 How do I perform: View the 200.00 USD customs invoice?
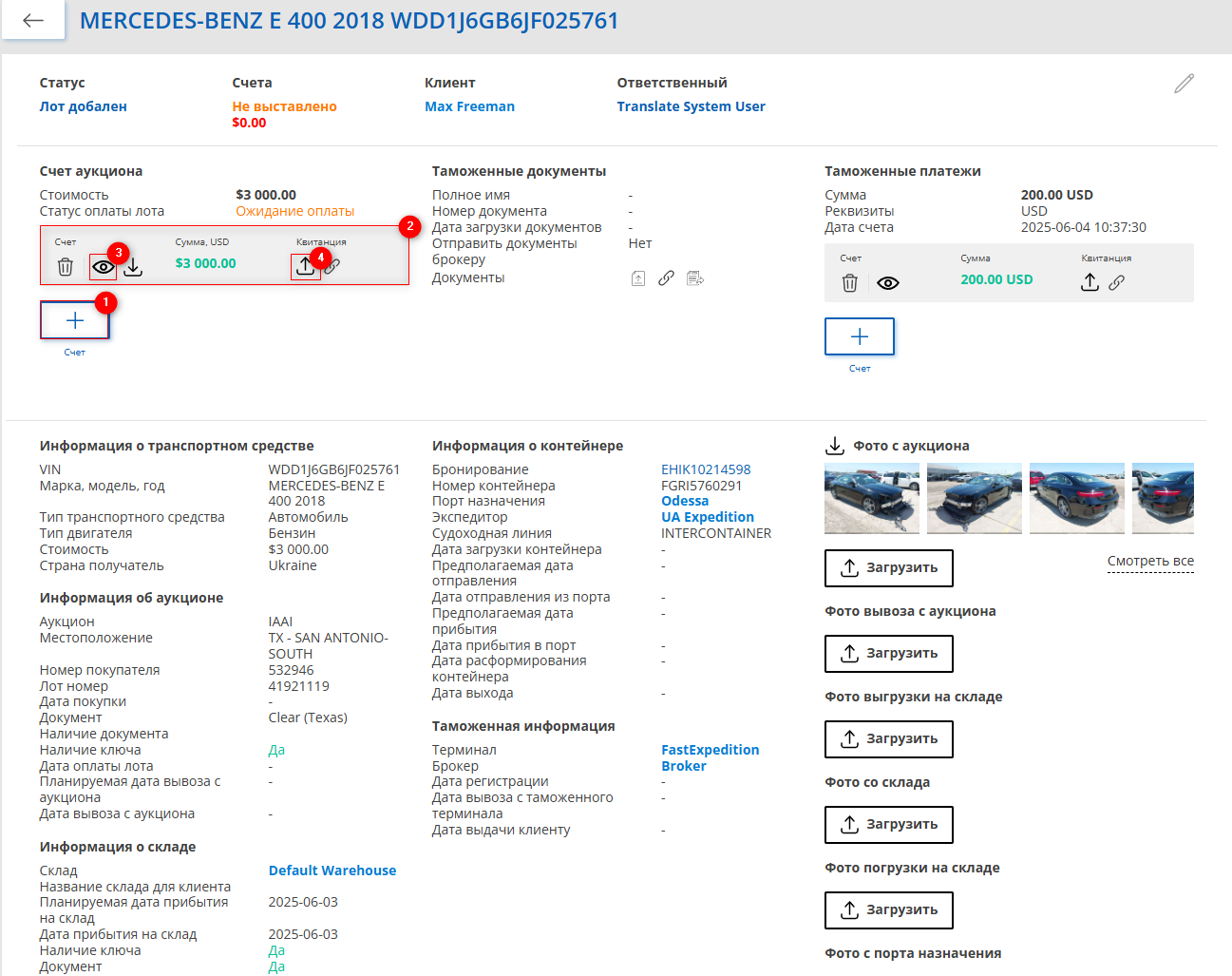[x=888, y=283]
